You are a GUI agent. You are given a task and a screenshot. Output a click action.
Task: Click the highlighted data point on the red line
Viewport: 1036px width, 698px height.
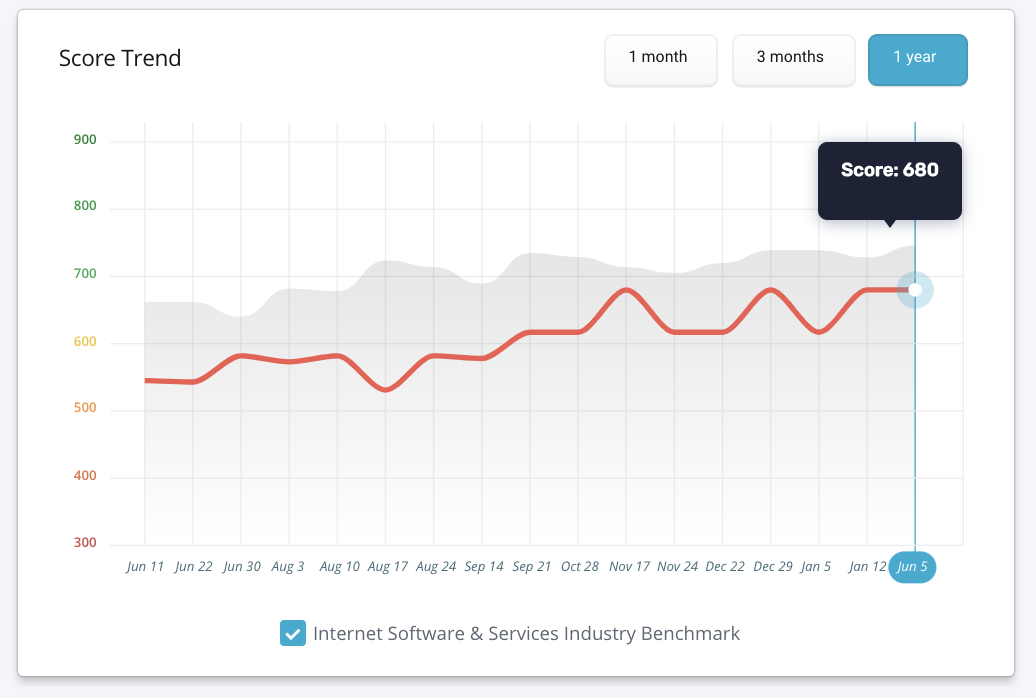click(915, 290)
